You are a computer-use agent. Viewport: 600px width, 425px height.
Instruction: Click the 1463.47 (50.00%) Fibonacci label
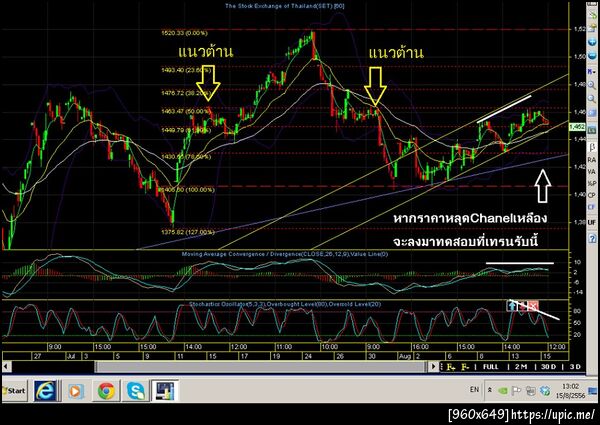click(186, 111)
